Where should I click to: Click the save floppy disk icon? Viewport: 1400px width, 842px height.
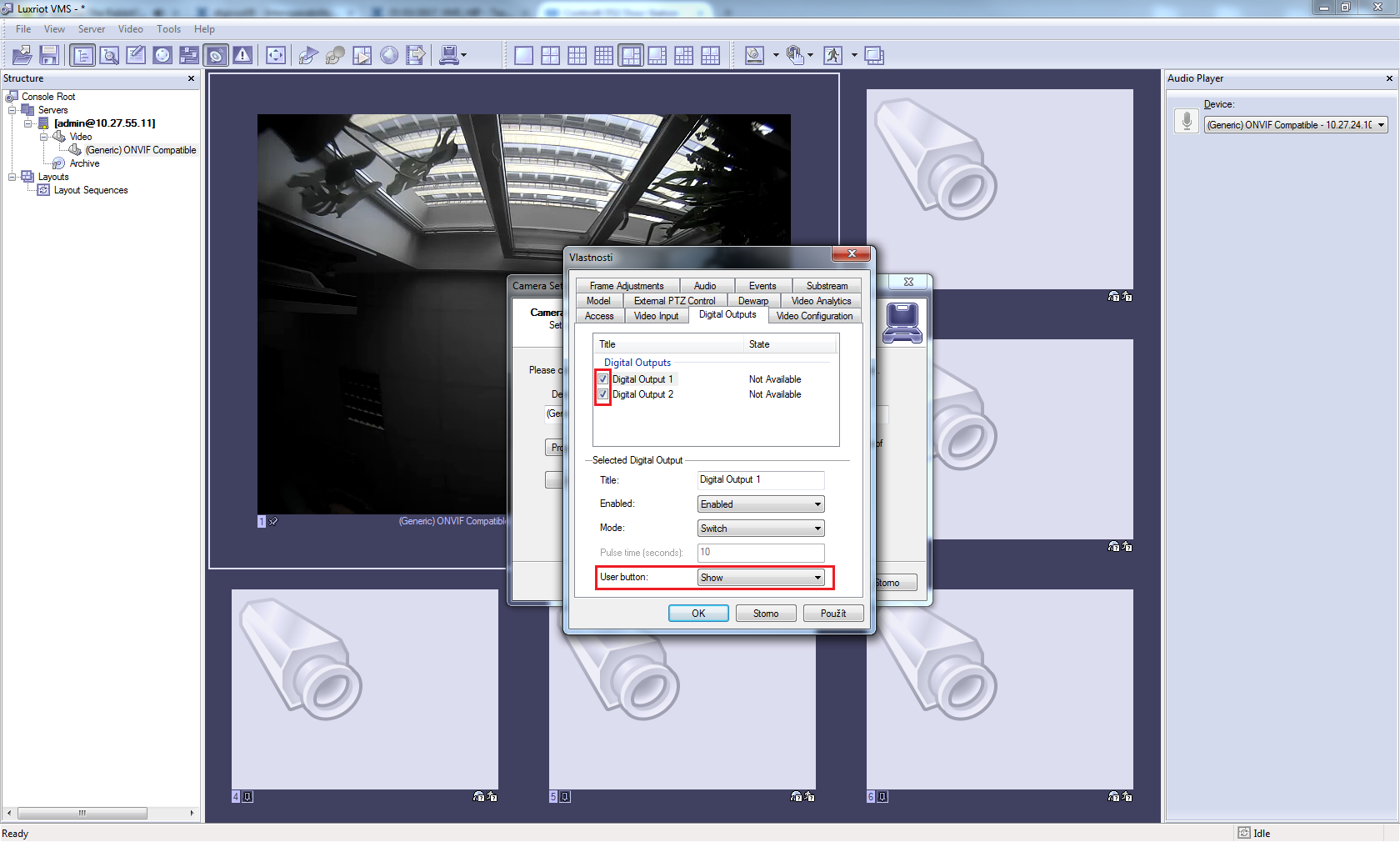click(49, 56)
